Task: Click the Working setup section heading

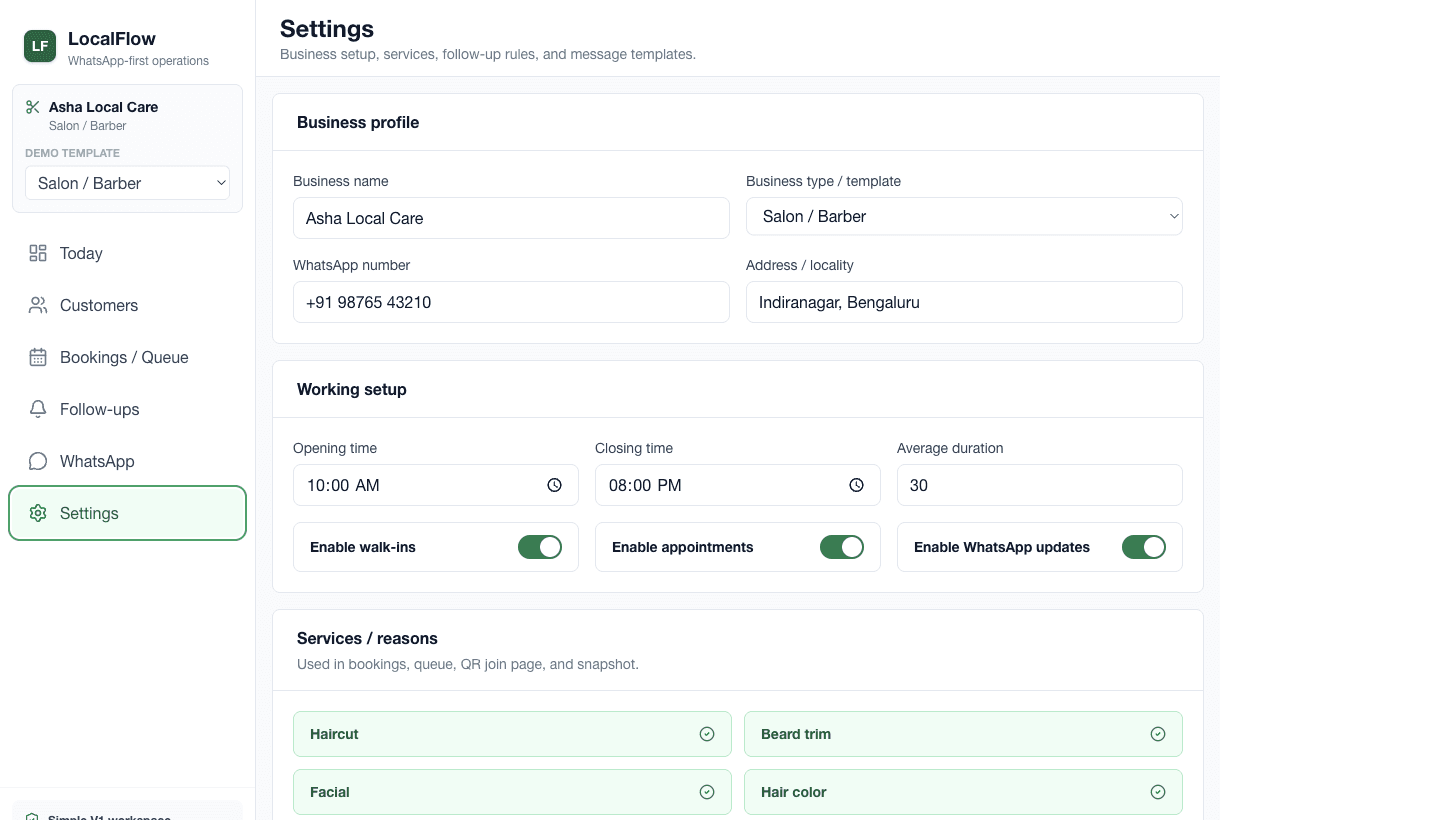Action: click(x=352, y=389)
